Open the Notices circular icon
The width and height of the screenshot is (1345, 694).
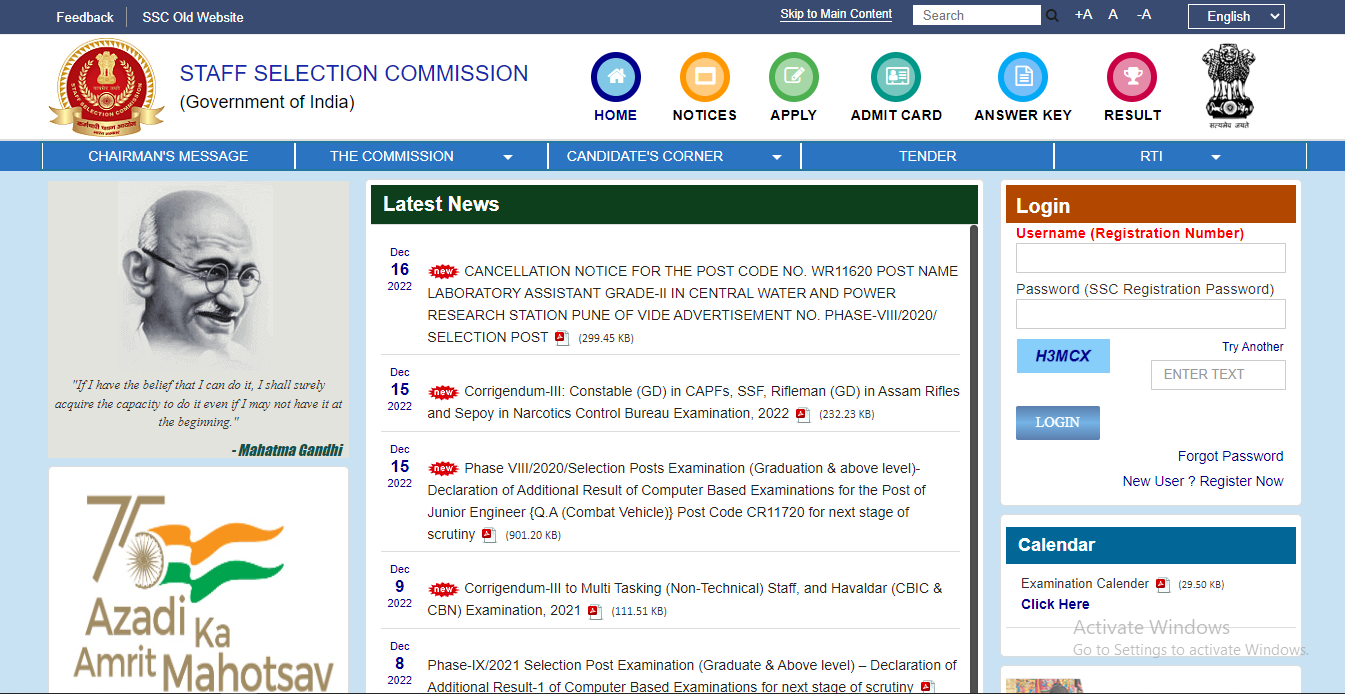tap(705, 77)
